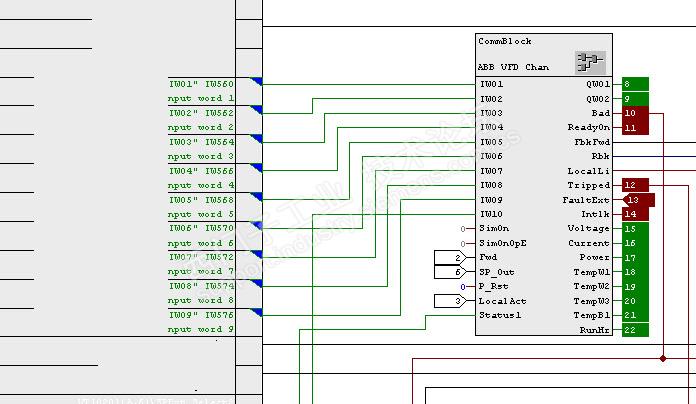Select the LocalAct input pin
Image resolution: width=696 pixels, height=404 pixels.
(x=502, y=301)
